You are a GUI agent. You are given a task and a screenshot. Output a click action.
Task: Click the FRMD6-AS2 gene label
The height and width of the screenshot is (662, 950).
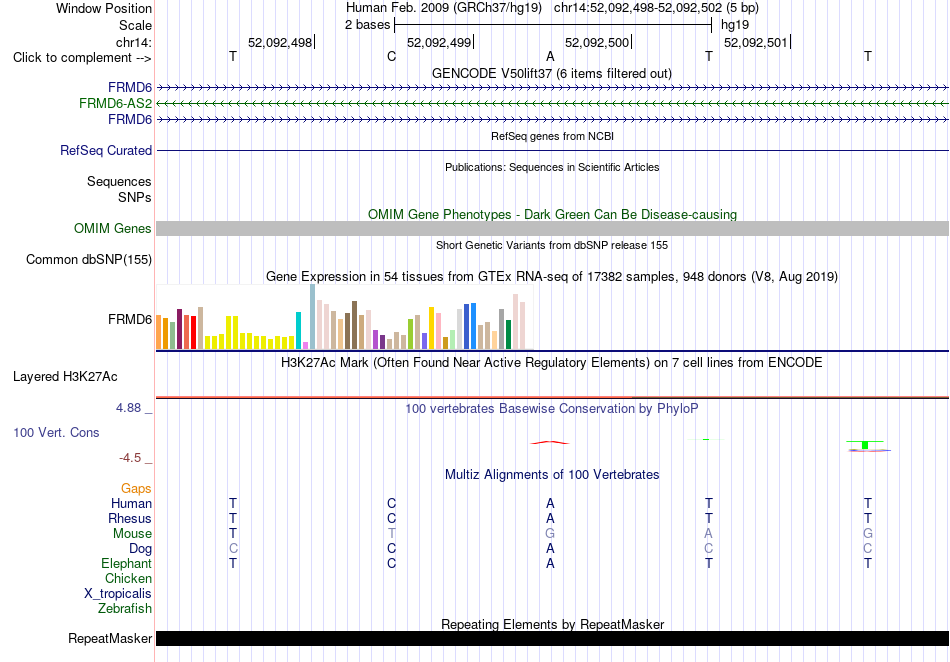(115, 104)
